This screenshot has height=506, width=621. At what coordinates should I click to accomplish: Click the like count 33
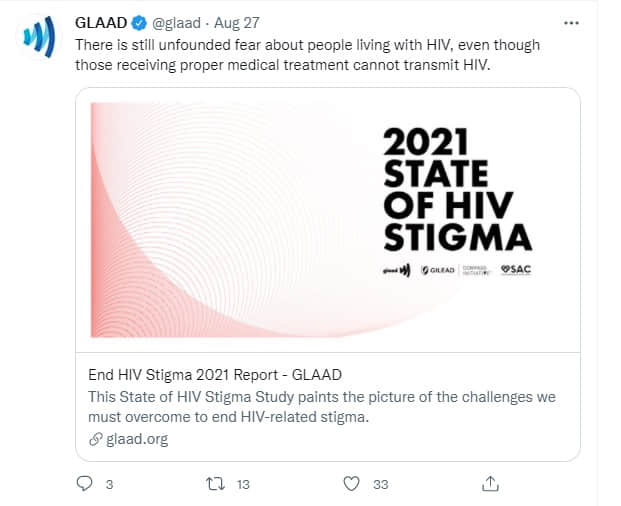coord(380,485)
